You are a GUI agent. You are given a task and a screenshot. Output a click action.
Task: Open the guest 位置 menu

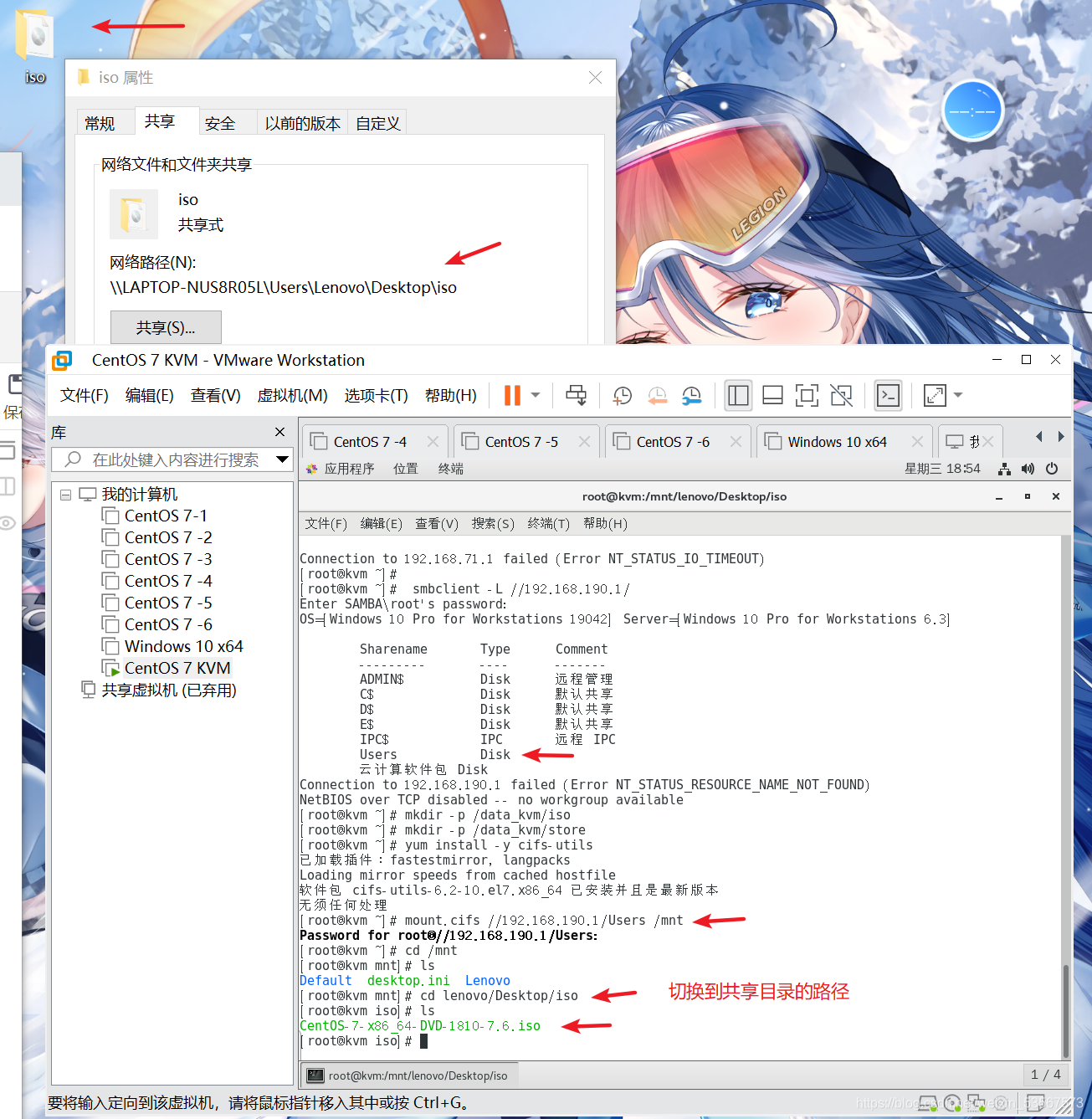point(406,469)
